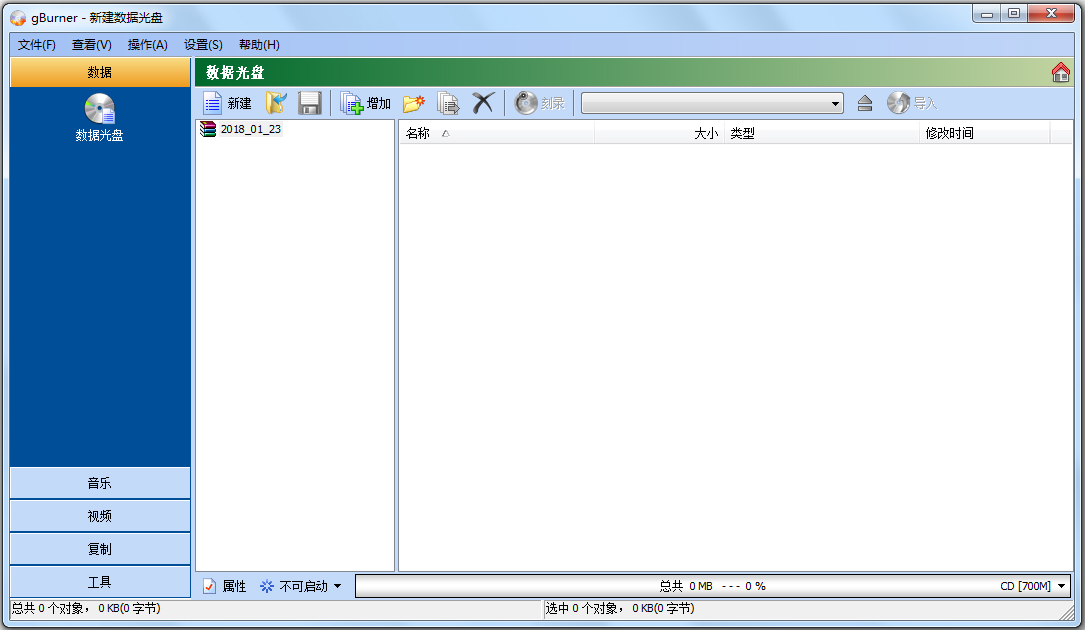Image resolution: width=1085 pixels, height=630 pixels.
Task: Maximize the gBurner window
Action: click(1014, 14)
